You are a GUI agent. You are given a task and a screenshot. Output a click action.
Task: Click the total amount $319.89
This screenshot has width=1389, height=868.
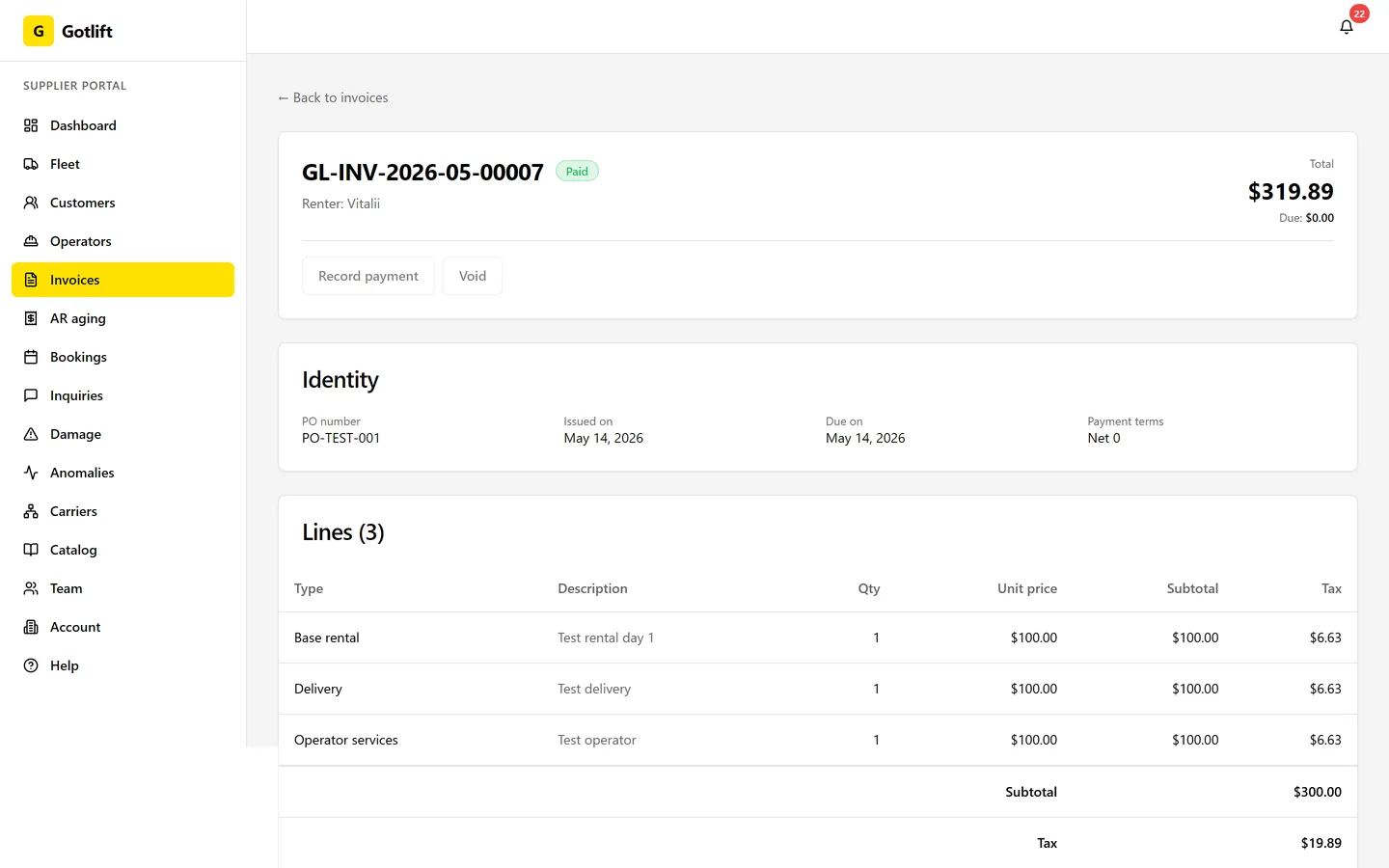click(1291, 192)
